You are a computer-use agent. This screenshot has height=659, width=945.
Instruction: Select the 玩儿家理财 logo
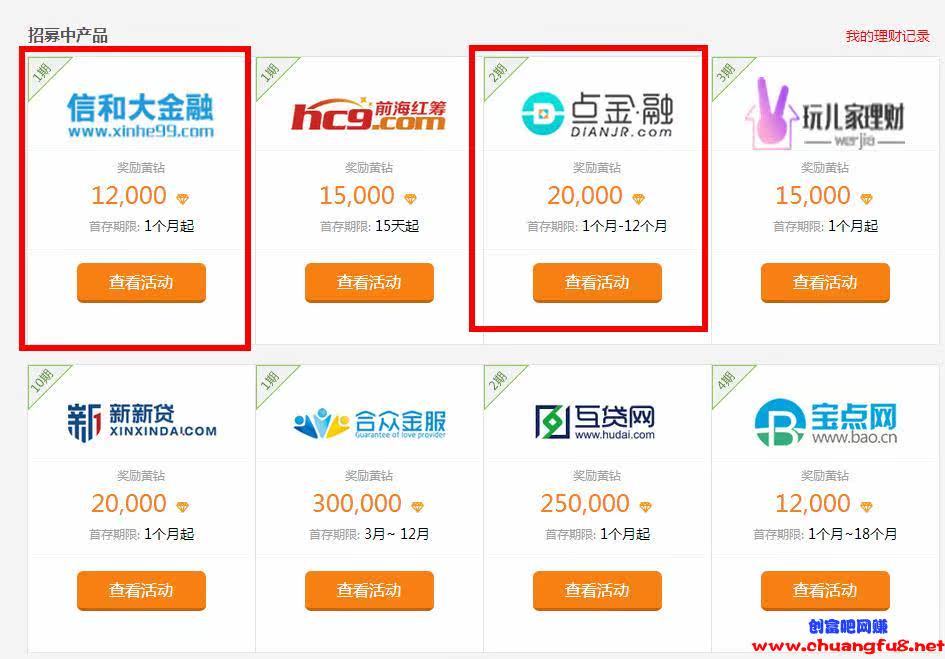825,114
